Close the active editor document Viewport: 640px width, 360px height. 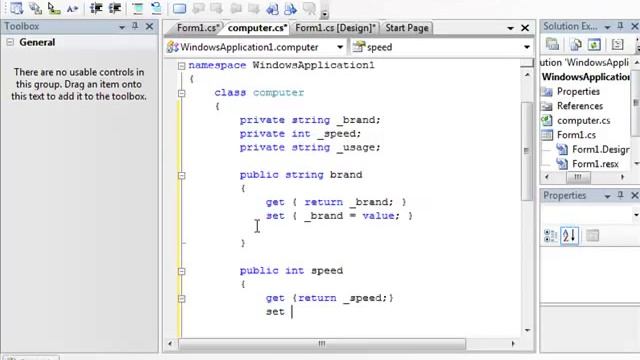pos(525,28)
